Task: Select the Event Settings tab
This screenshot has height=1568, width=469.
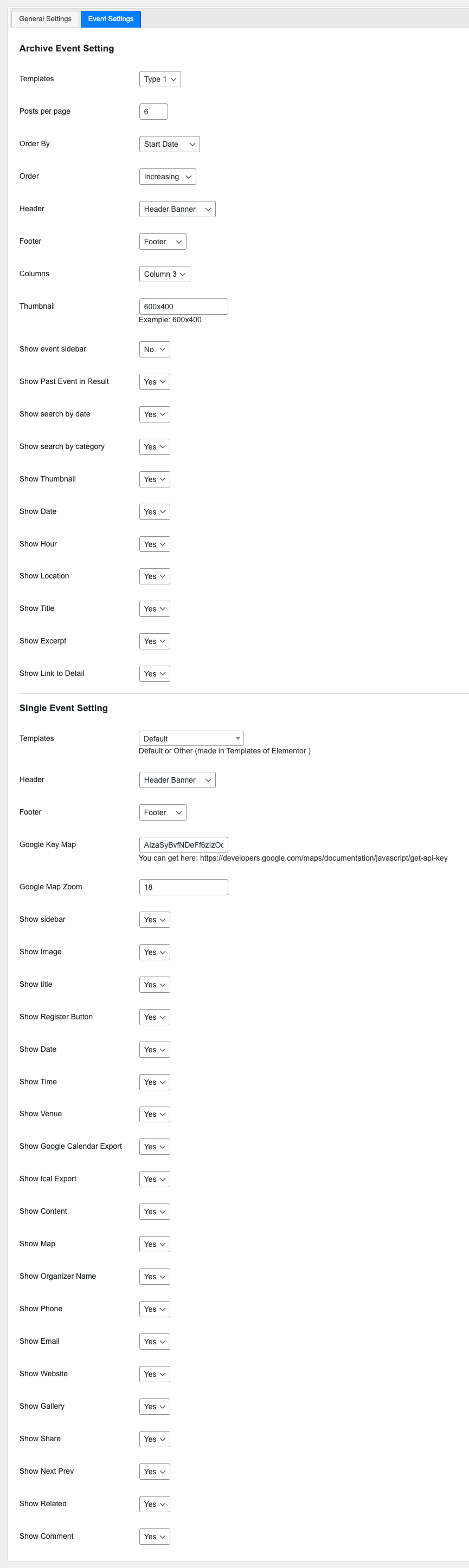Action: click(110, 19)
